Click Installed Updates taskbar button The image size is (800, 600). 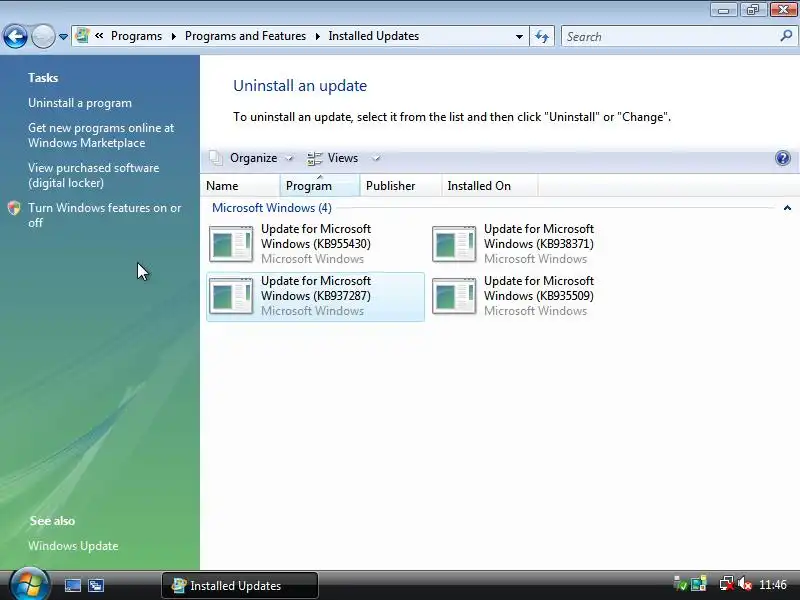point(240,585)
